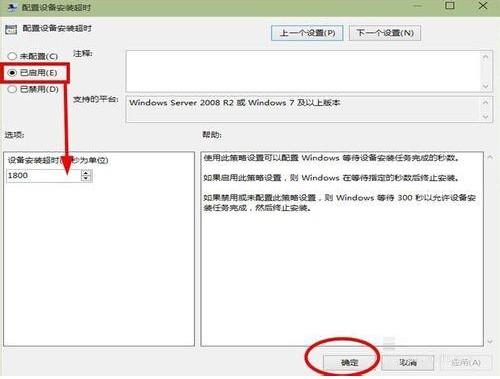Decrease timeout with spinner down arrow
This screenshot has width=500, height=379.
(x=86, y=178)
